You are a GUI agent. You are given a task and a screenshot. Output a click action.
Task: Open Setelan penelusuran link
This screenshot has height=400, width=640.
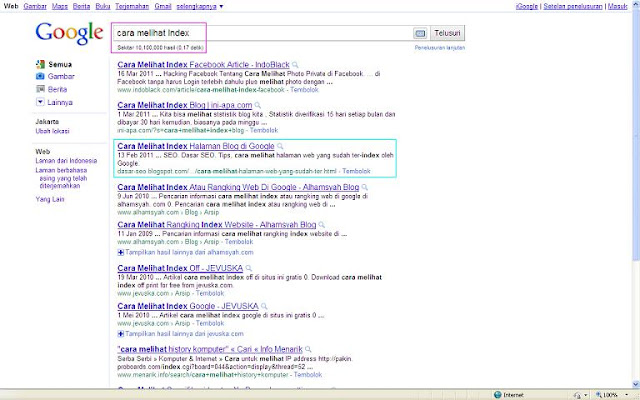573,7
